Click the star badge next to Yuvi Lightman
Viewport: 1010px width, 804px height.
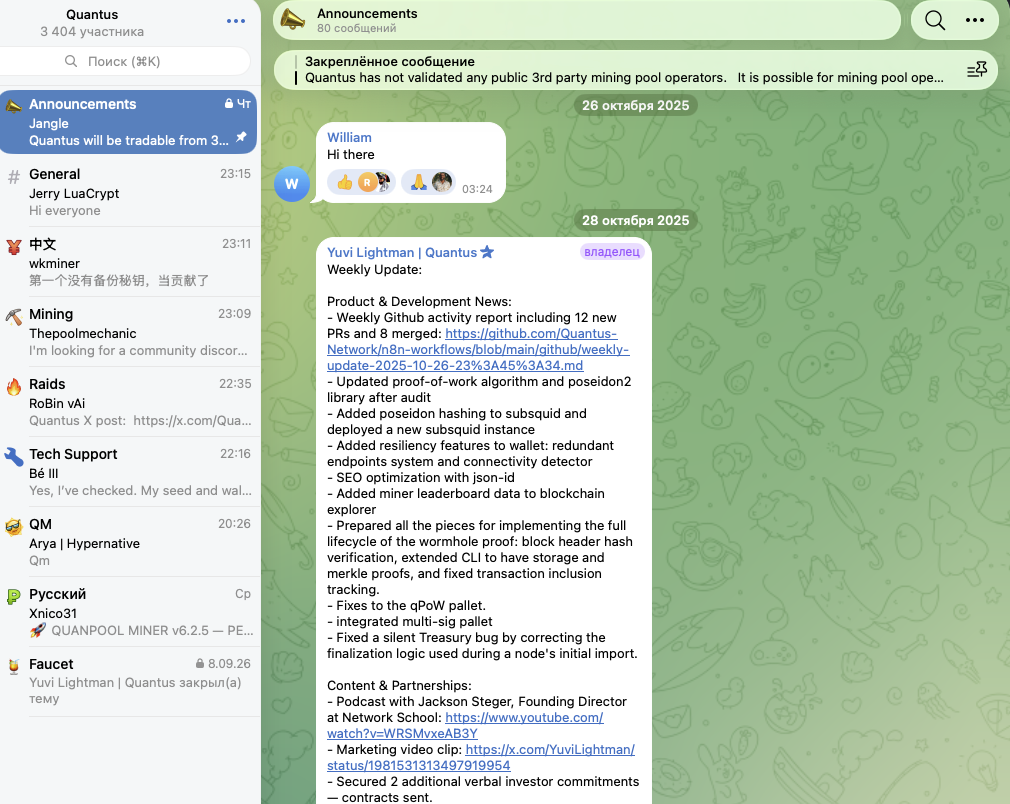(x=487, y=252)
